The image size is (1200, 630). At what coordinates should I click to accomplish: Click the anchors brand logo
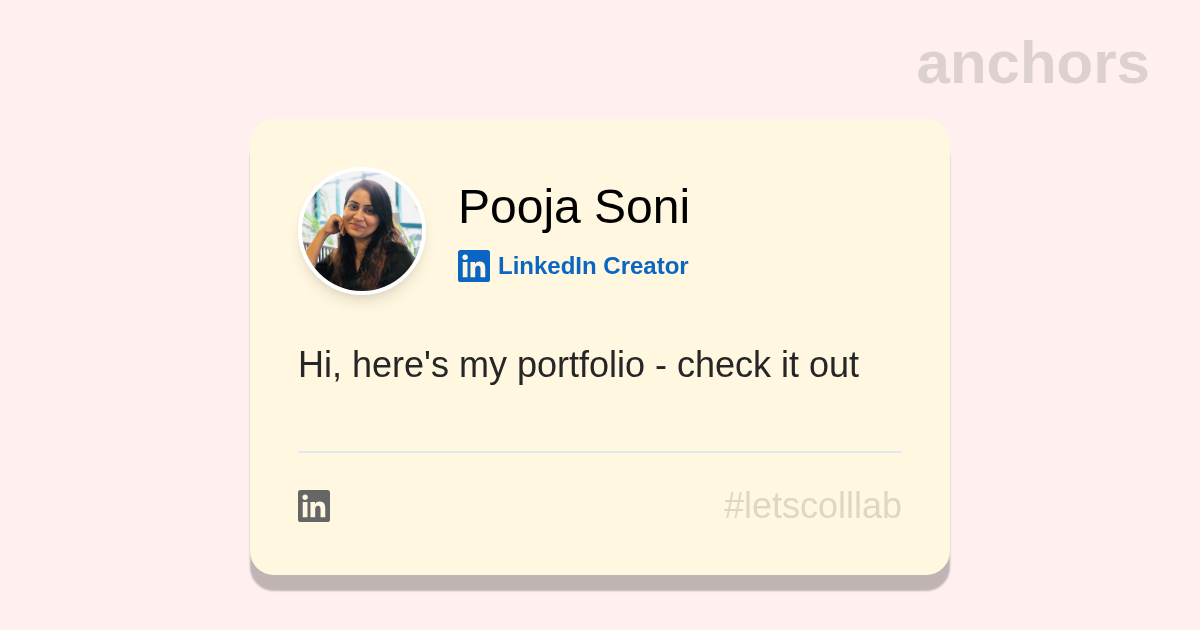(1032, 63)
